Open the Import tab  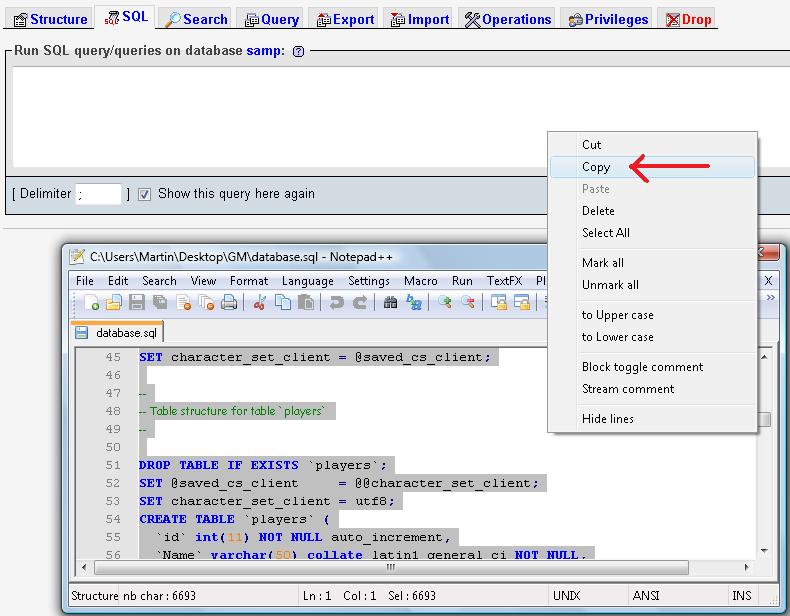point(420,19)
